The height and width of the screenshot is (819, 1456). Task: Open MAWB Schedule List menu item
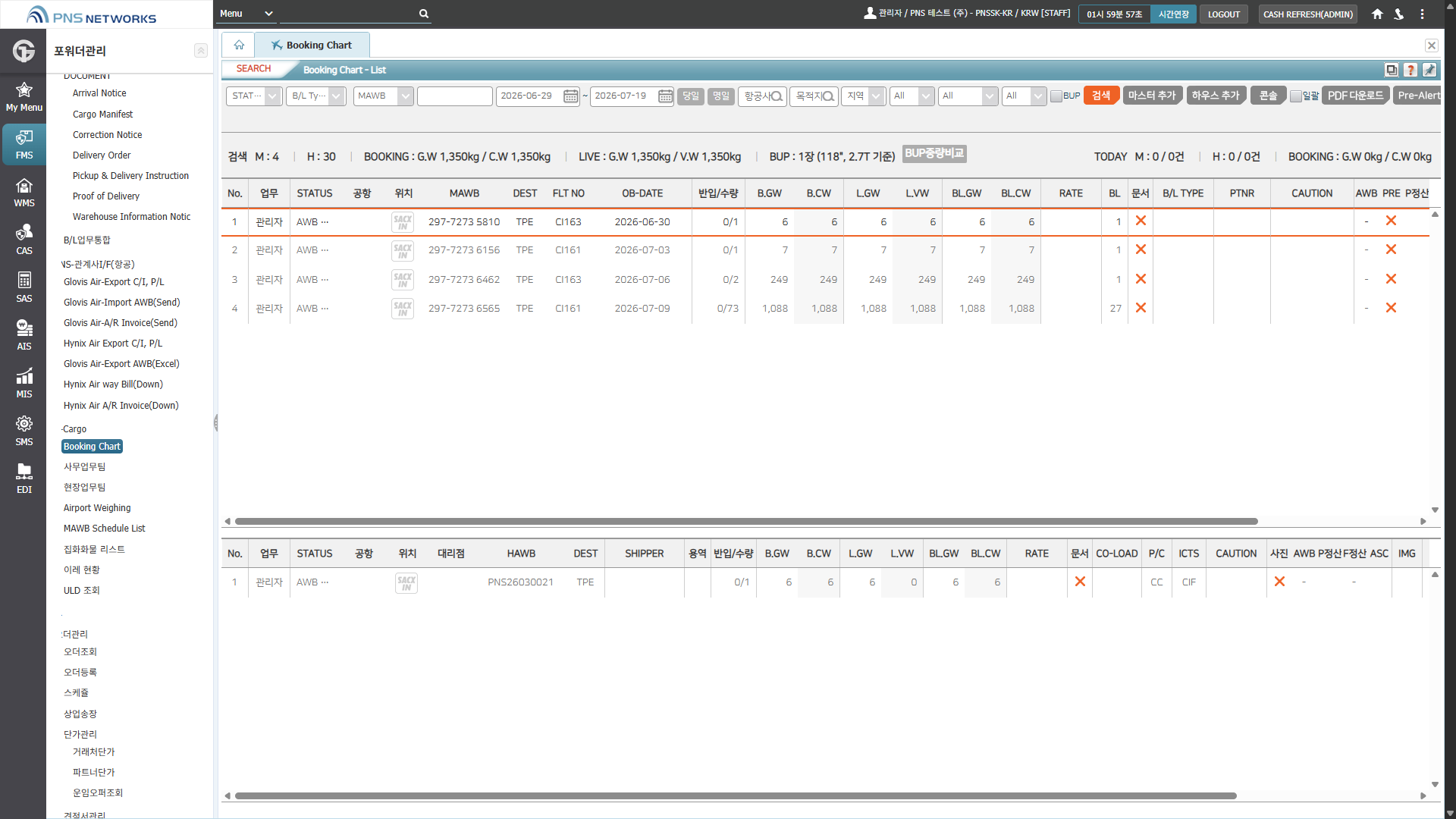(x=105, y=529)
